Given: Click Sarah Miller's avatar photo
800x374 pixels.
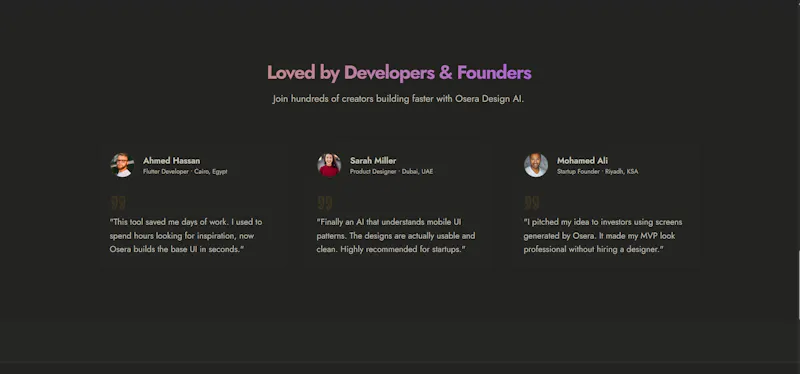Looking at the screenshot, I should pos(329,165).
